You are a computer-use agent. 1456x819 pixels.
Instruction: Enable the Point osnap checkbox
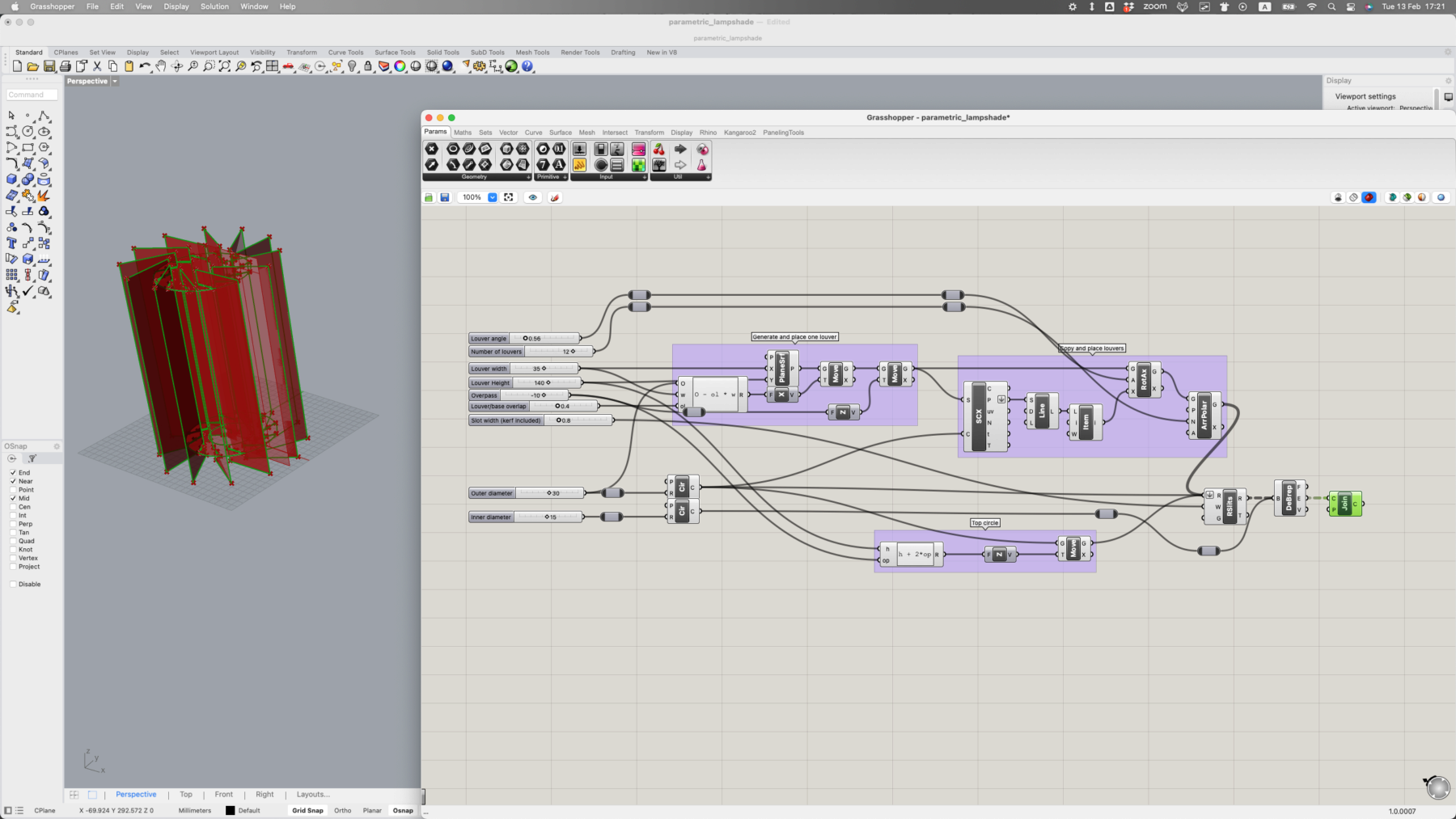(13, 489)
